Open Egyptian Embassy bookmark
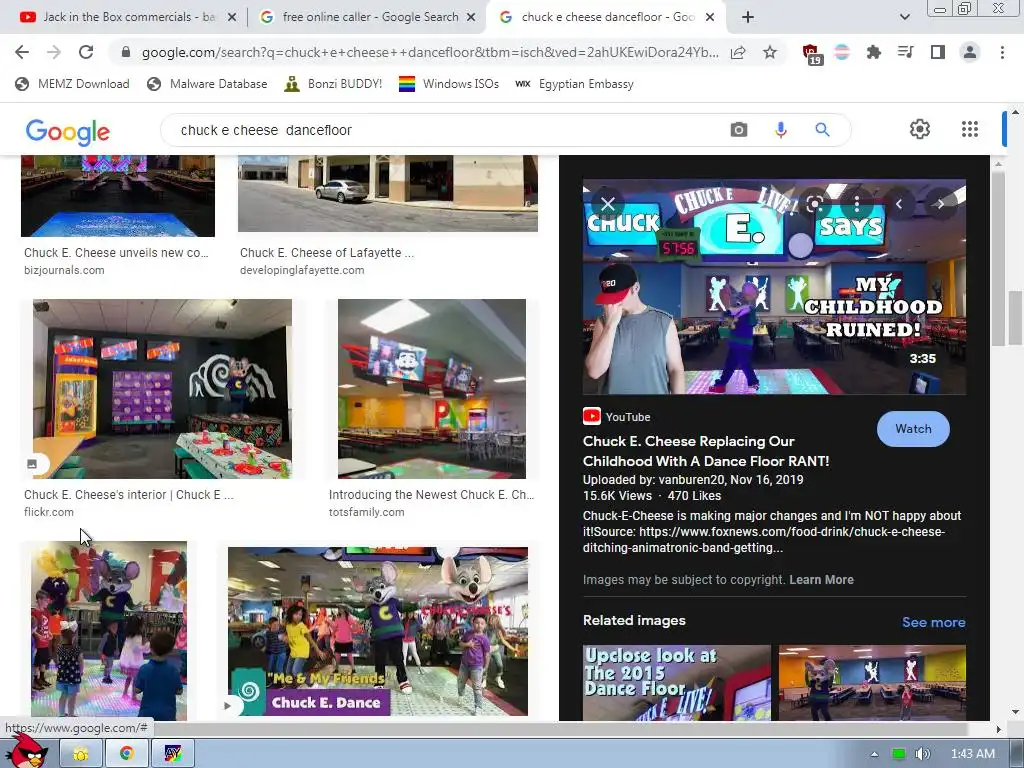1024x768 pixels. pyautogui.click(x=574, y=84)
